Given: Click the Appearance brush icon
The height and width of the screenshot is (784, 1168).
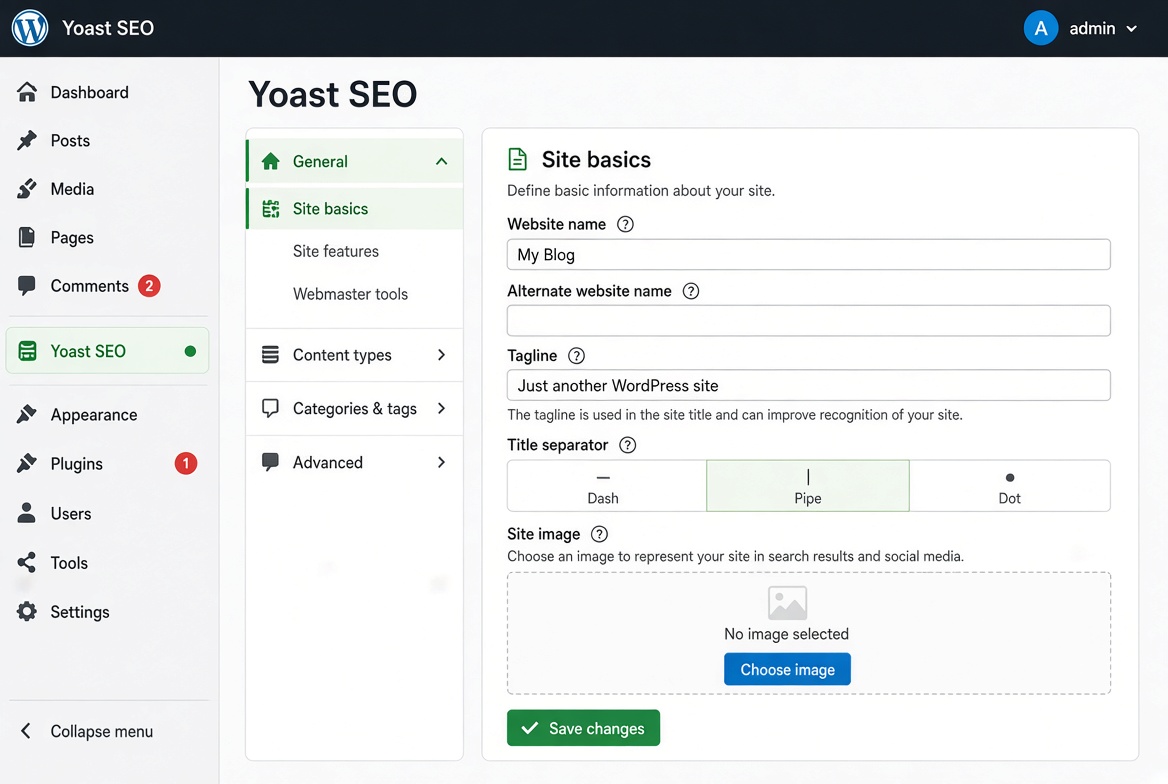Looking at the screenshot, I should 27,414.
